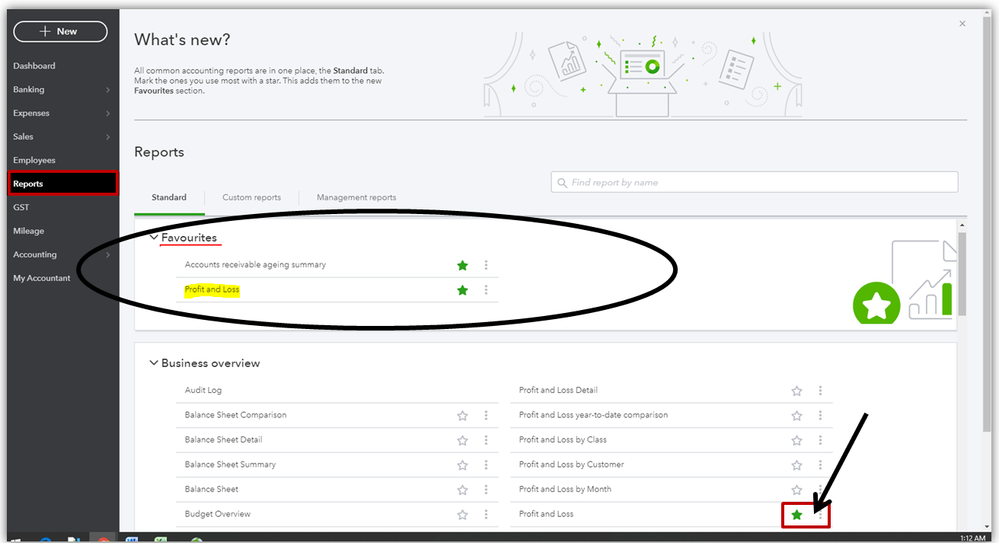Open My Accountant in the sidebar
999x543 pixels.
coord(42,278)
